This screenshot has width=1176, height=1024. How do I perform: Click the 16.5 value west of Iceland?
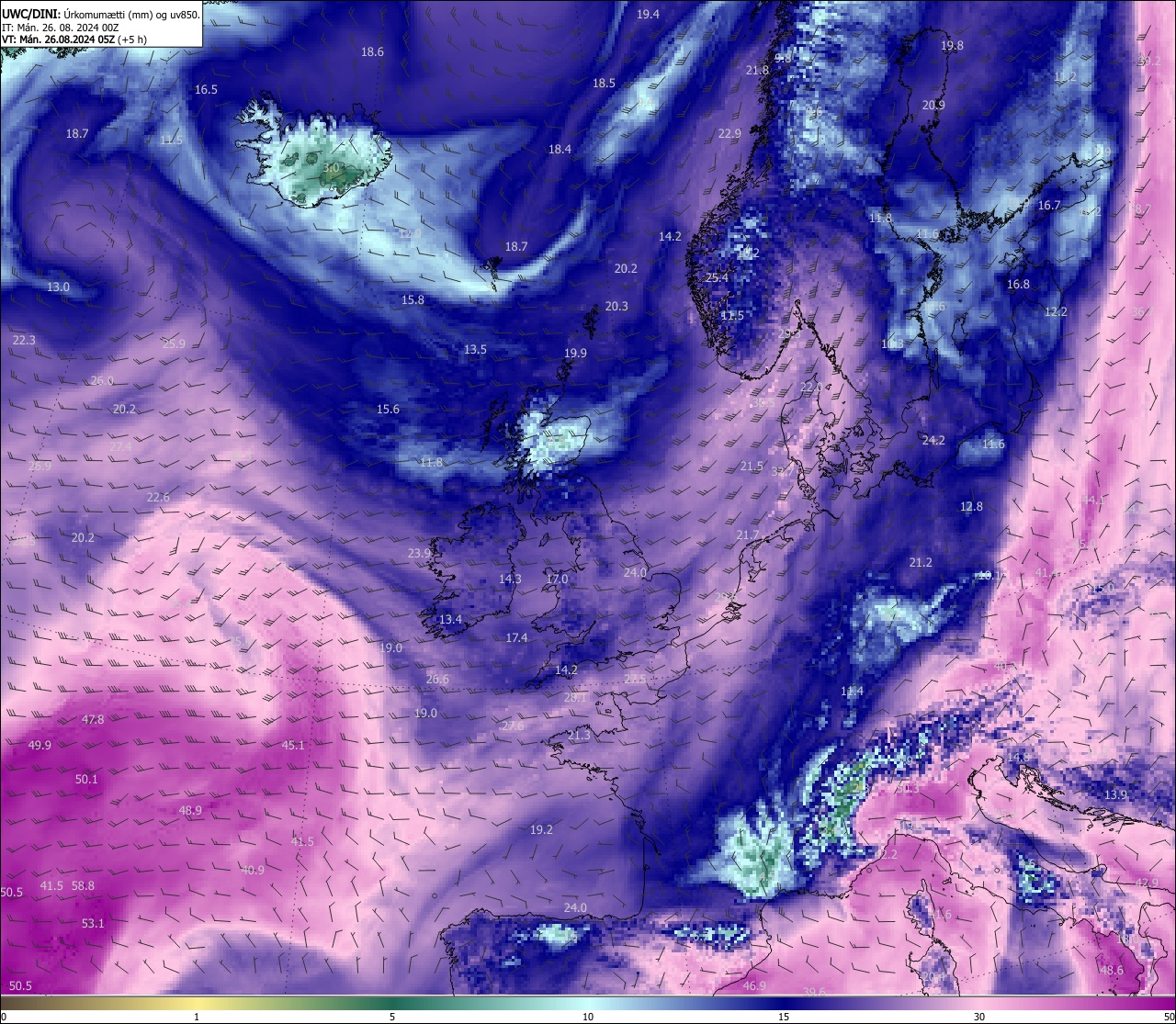[x=207, y=90]
